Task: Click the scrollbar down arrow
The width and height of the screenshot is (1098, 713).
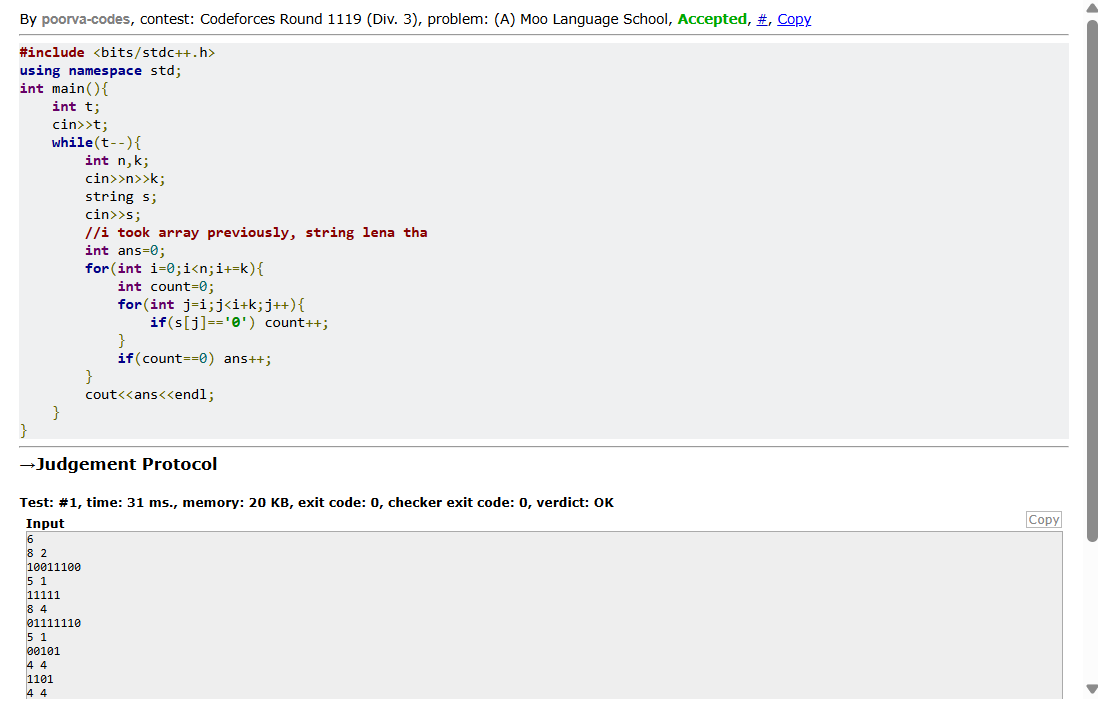Action: pyautogui.click(x=1092, y=689)
